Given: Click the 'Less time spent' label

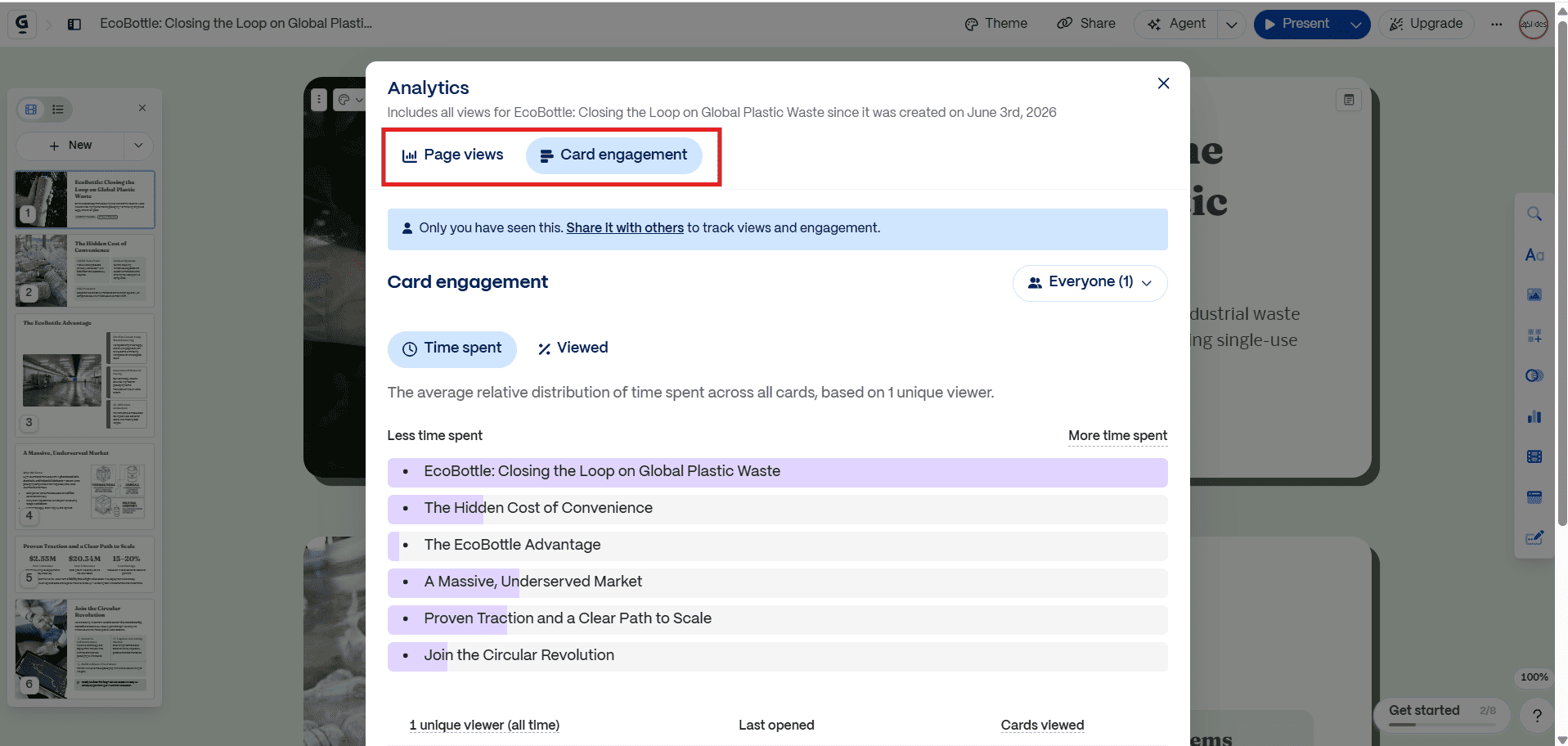Looking at the screenshot, I should tap(434, 436).
